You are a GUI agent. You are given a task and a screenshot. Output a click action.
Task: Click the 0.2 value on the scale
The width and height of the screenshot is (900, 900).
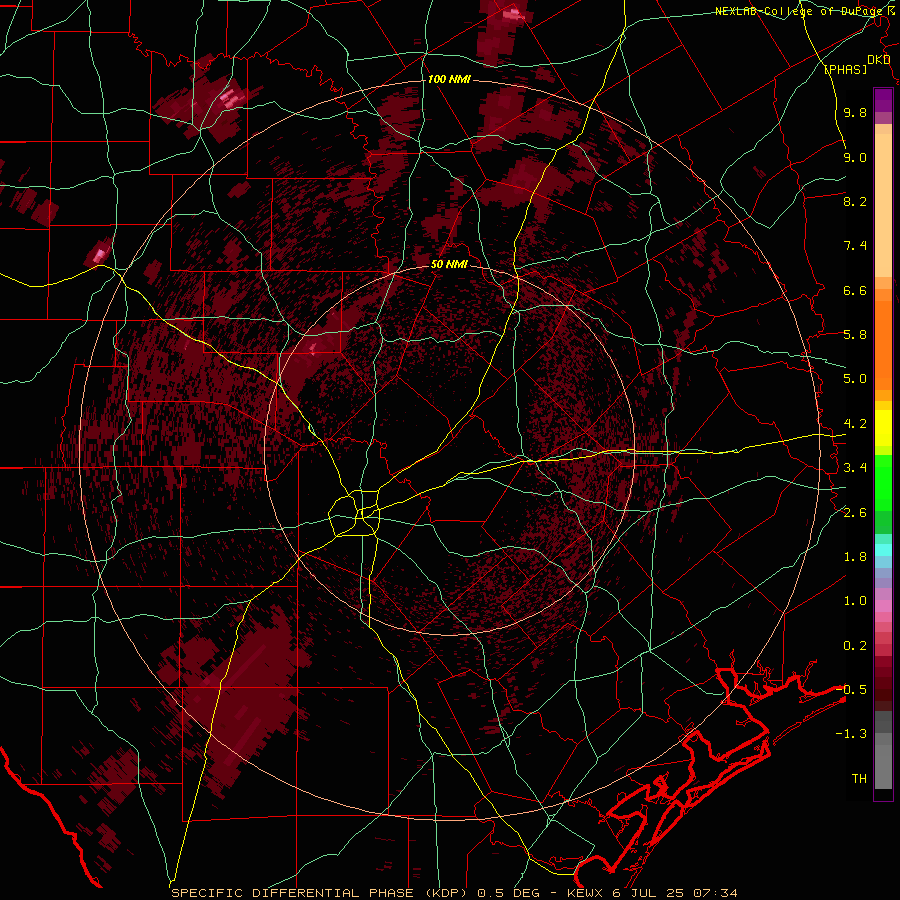855,646
